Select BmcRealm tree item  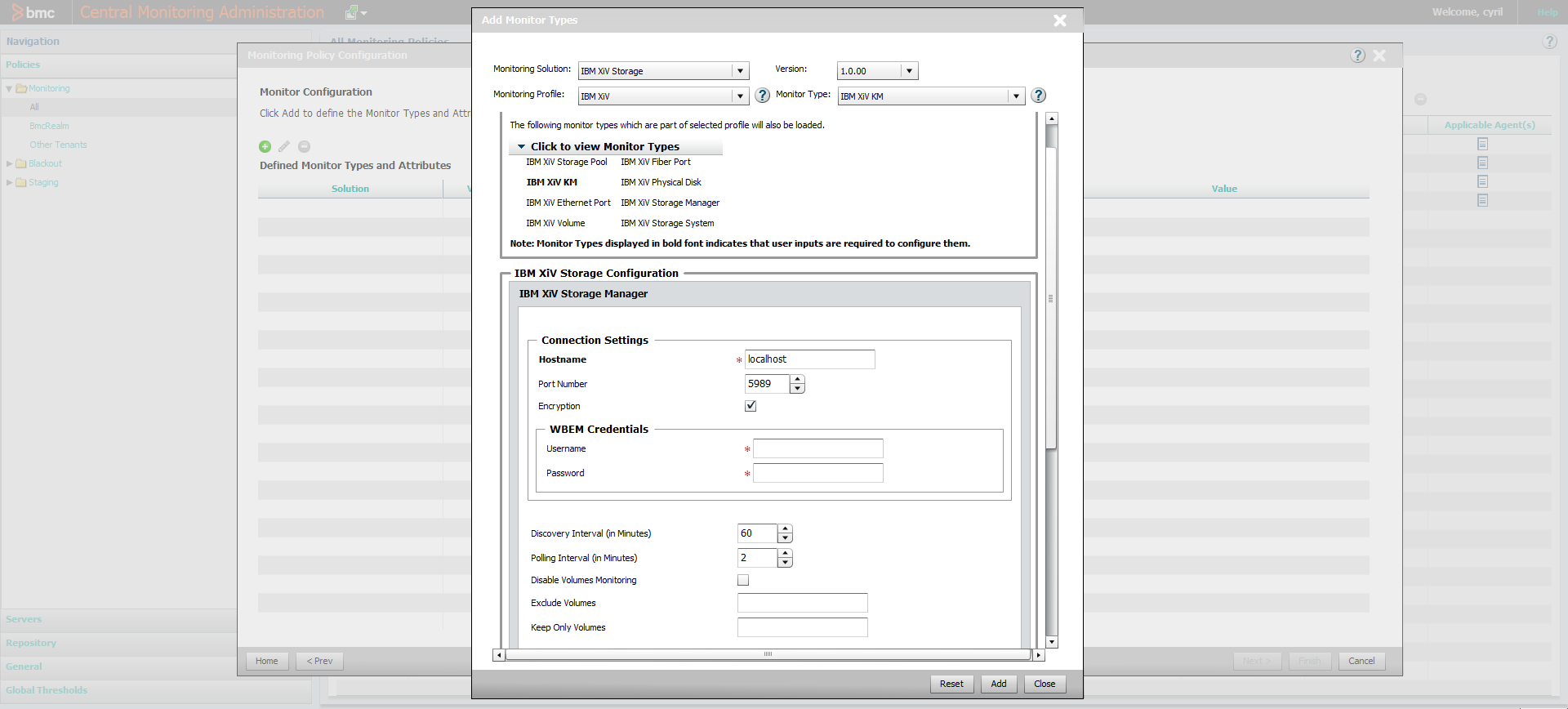coord(49,126)
